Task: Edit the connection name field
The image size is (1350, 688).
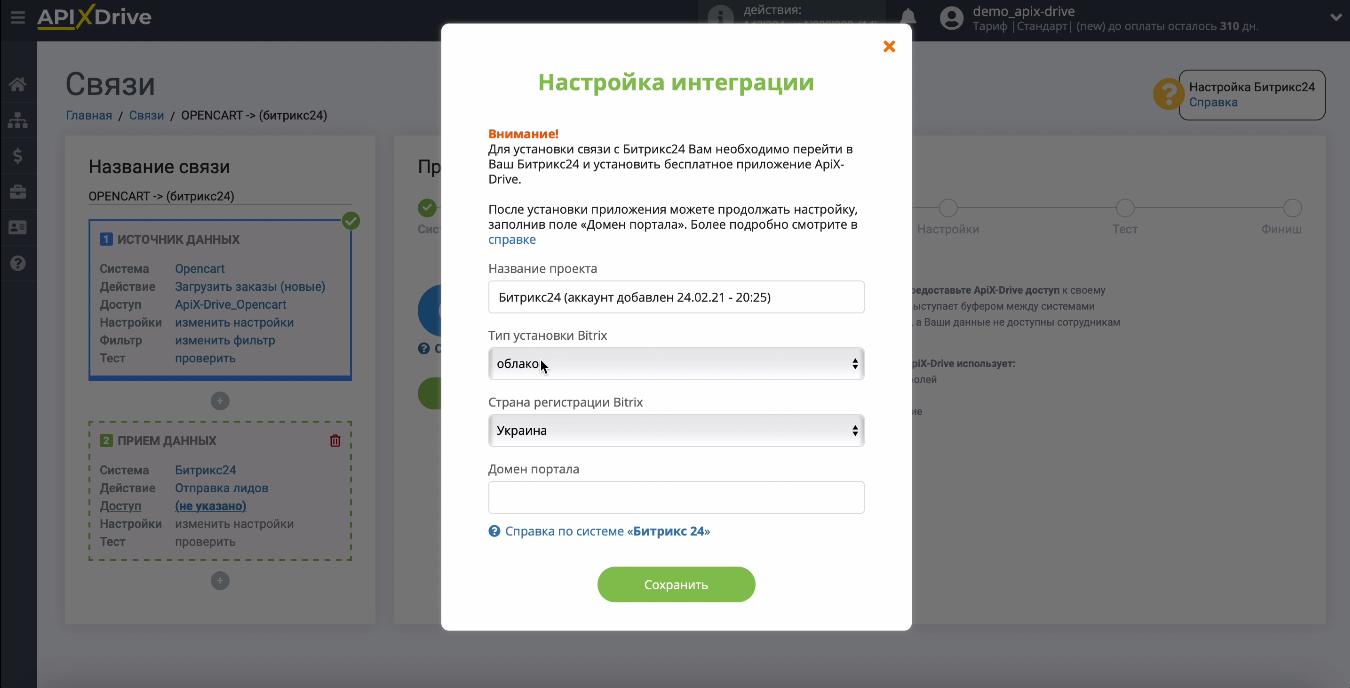Action: pyautogui.click(x=220, y=196)
